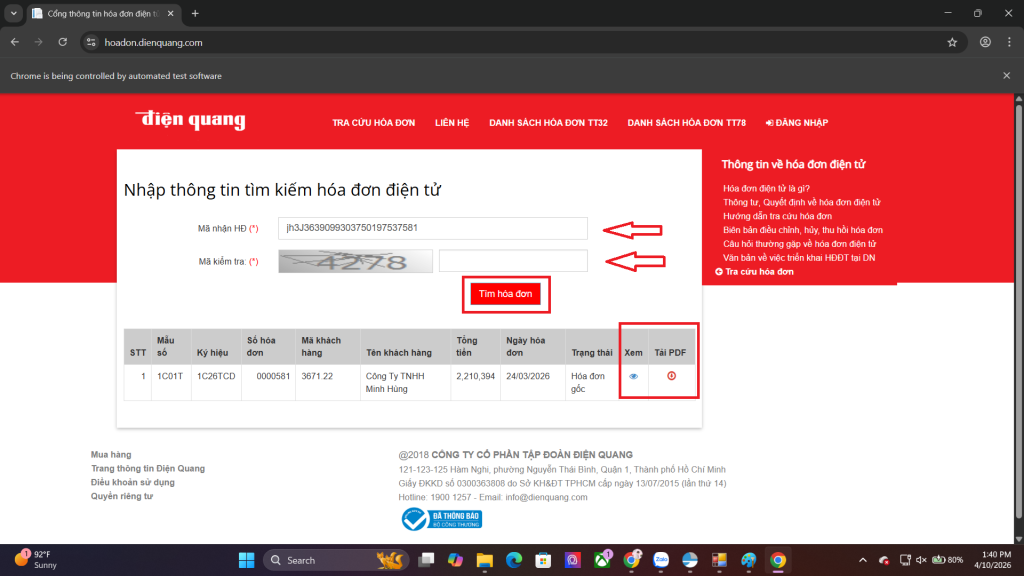The image size is (1024, 576).
Task: Click the ĐĂNG NHẬP login link
Action: point(796,123)
